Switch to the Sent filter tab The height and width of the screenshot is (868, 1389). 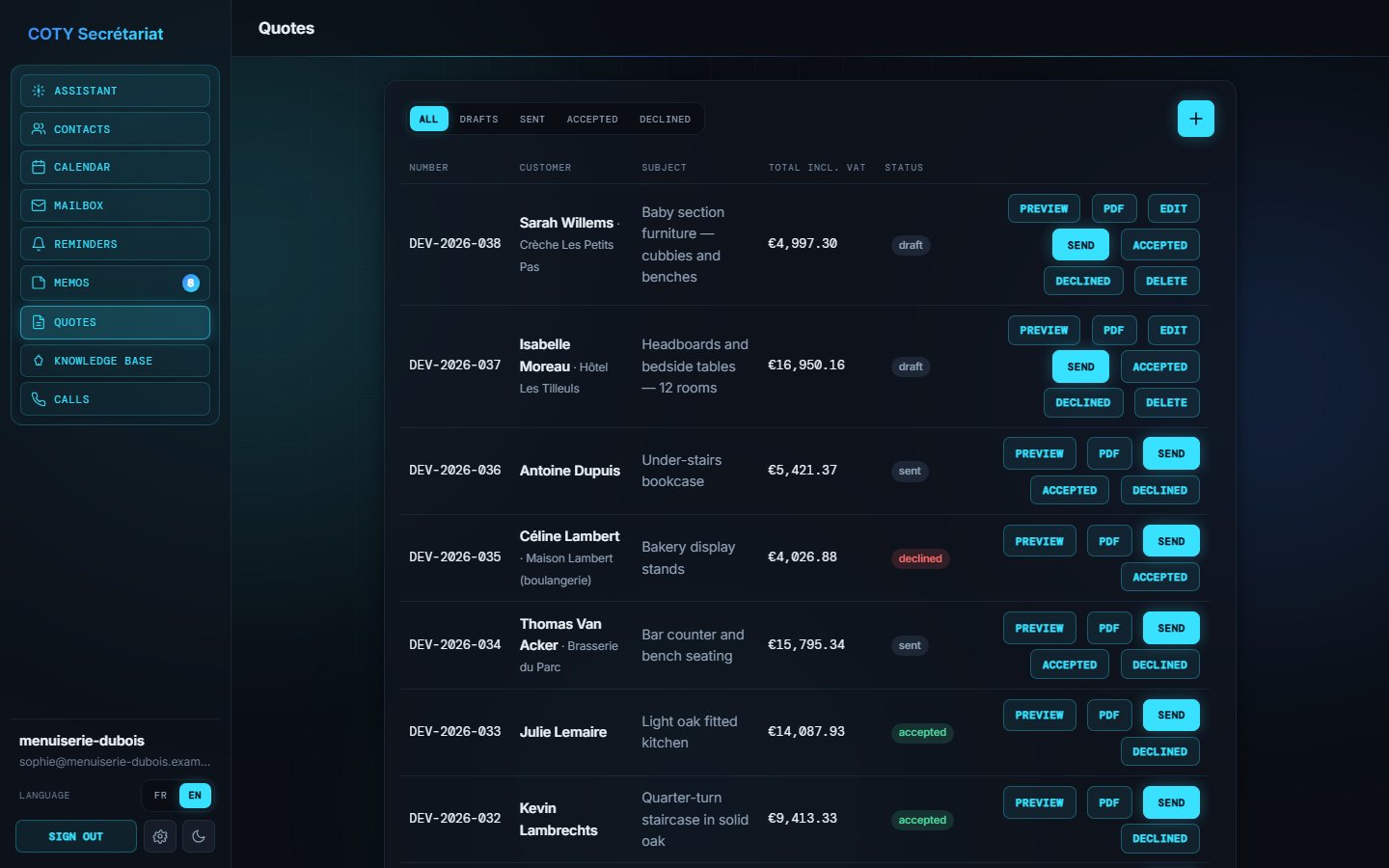point(532,119)
